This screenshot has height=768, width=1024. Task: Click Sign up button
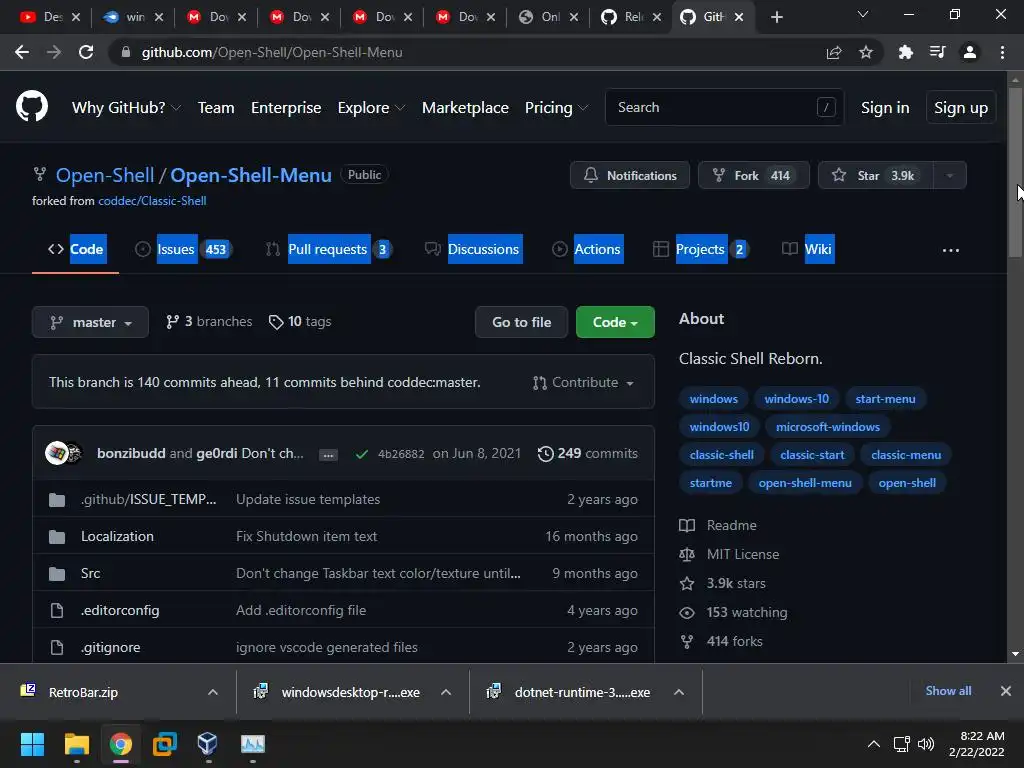961,108
